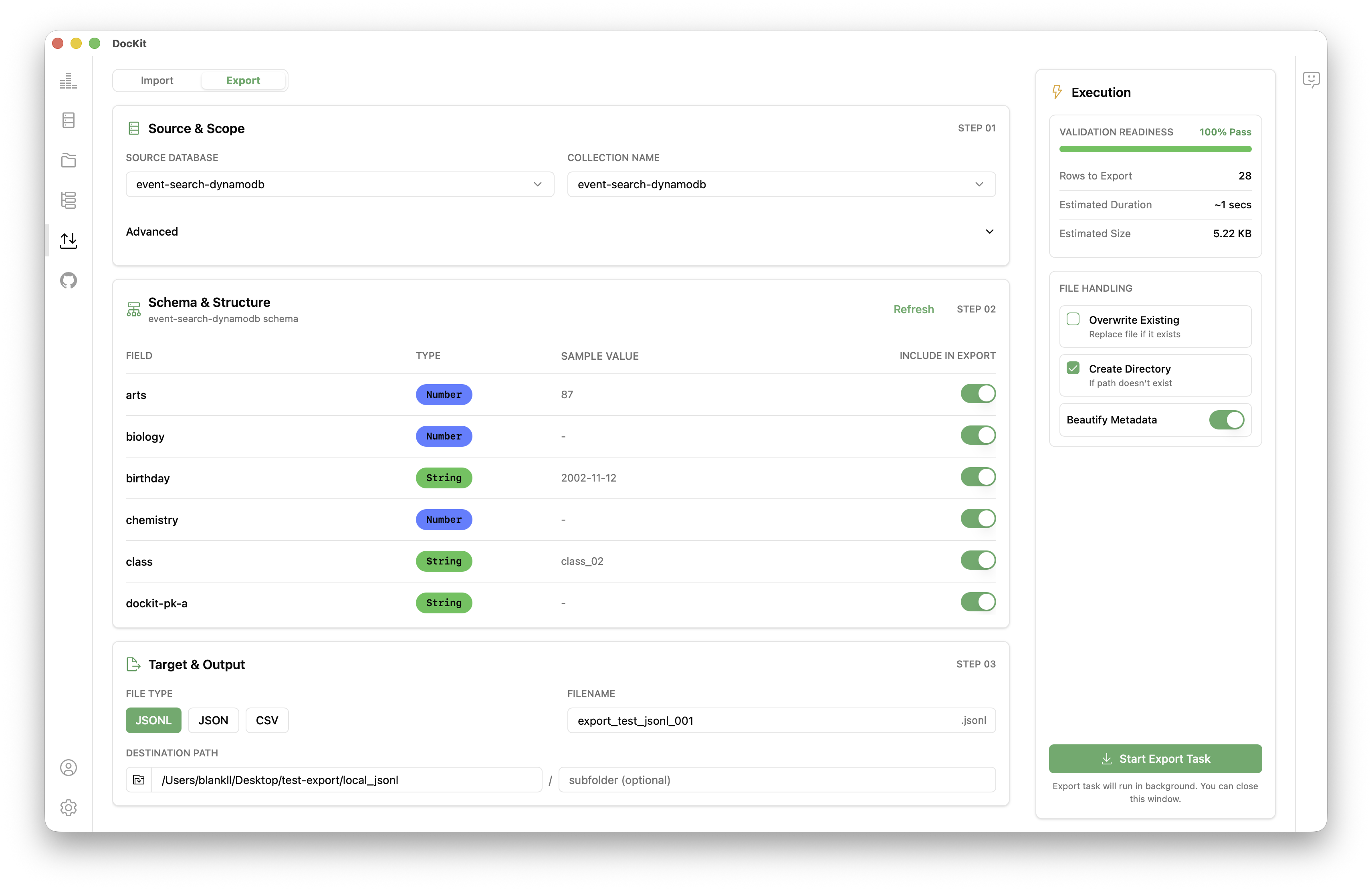Click the folder browse icon beside destination path

(138, 780)
